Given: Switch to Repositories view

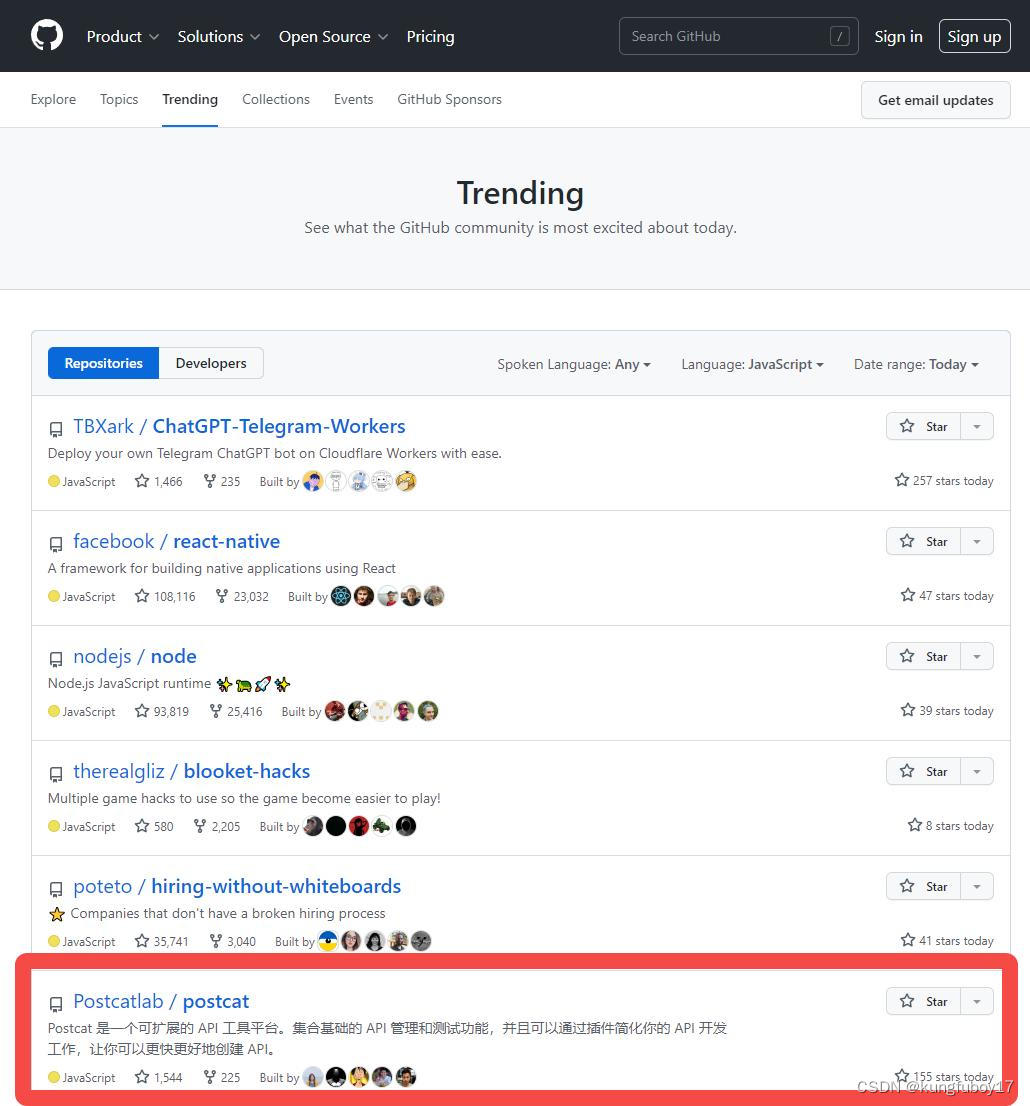Looking at the screenshot, I should (104, 363).
